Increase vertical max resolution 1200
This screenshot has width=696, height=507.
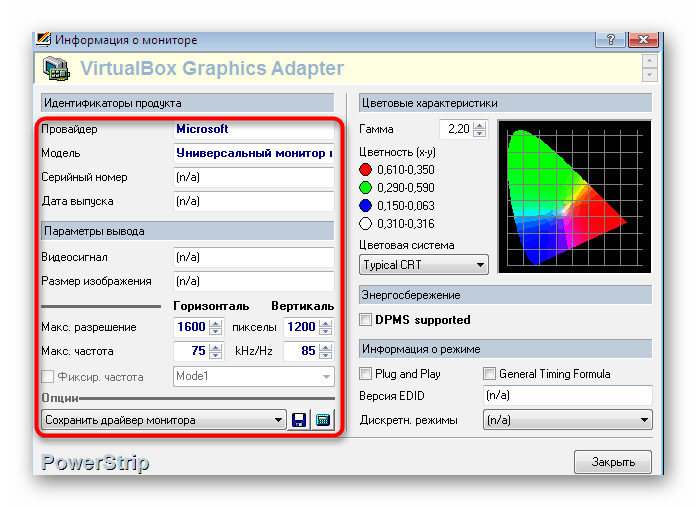[325, 323]
